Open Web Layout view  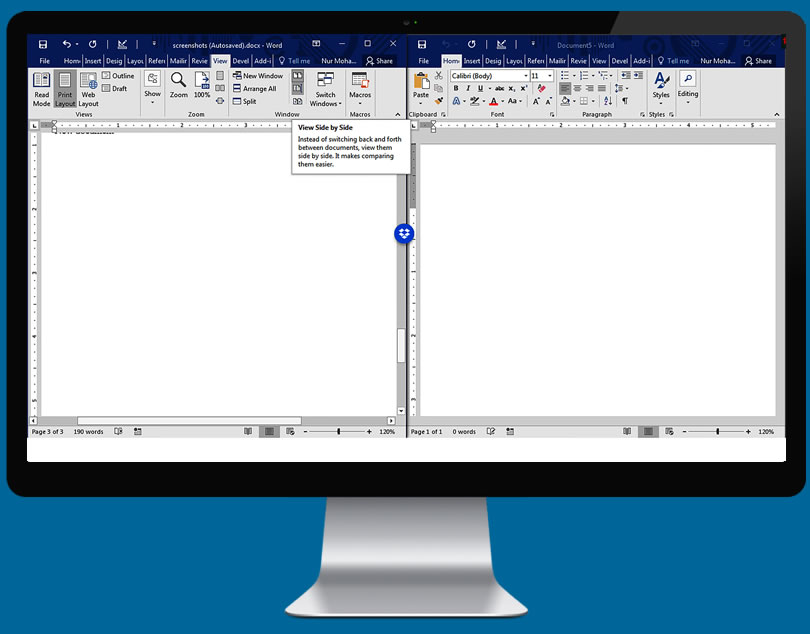pos(88,89)
